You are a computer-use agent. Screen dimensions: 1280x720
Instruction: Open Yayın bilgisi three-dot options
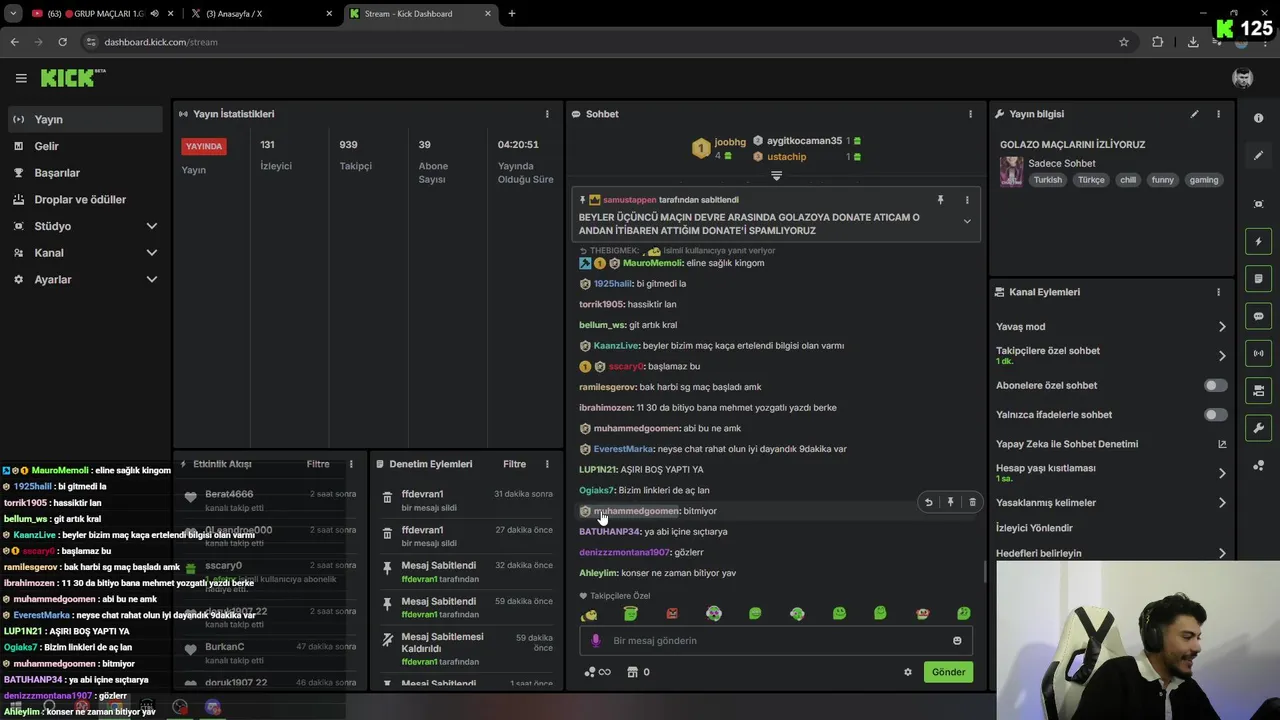[1218, 114]
